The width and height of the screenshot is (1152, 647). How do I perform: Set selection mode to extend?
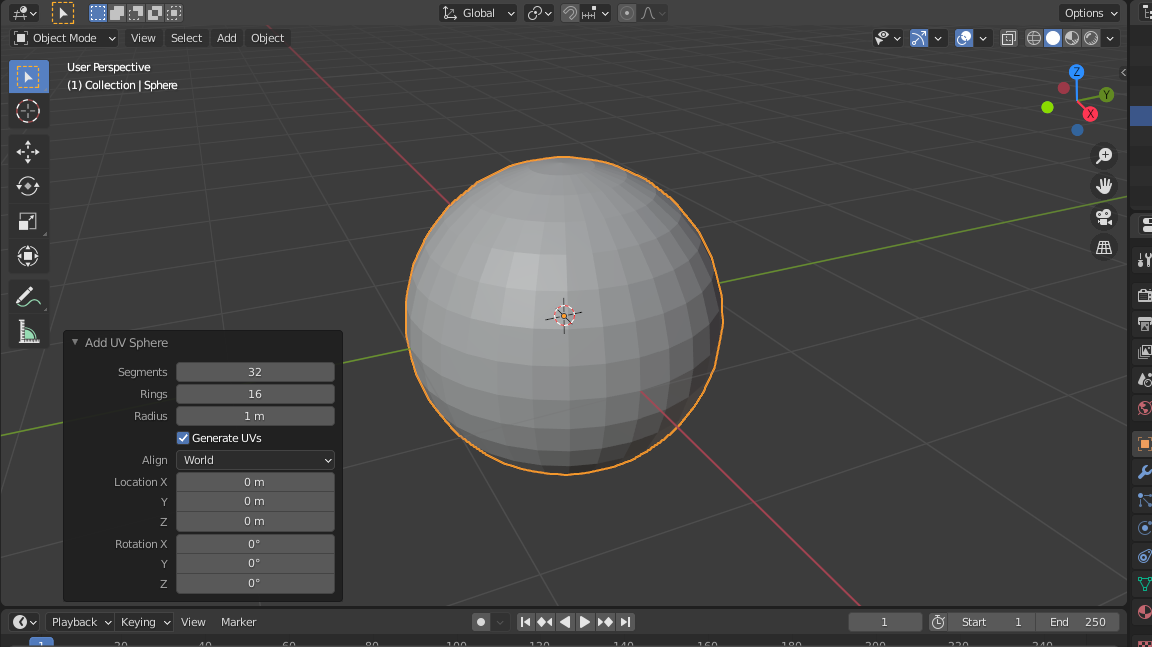(x=117, y=13)
